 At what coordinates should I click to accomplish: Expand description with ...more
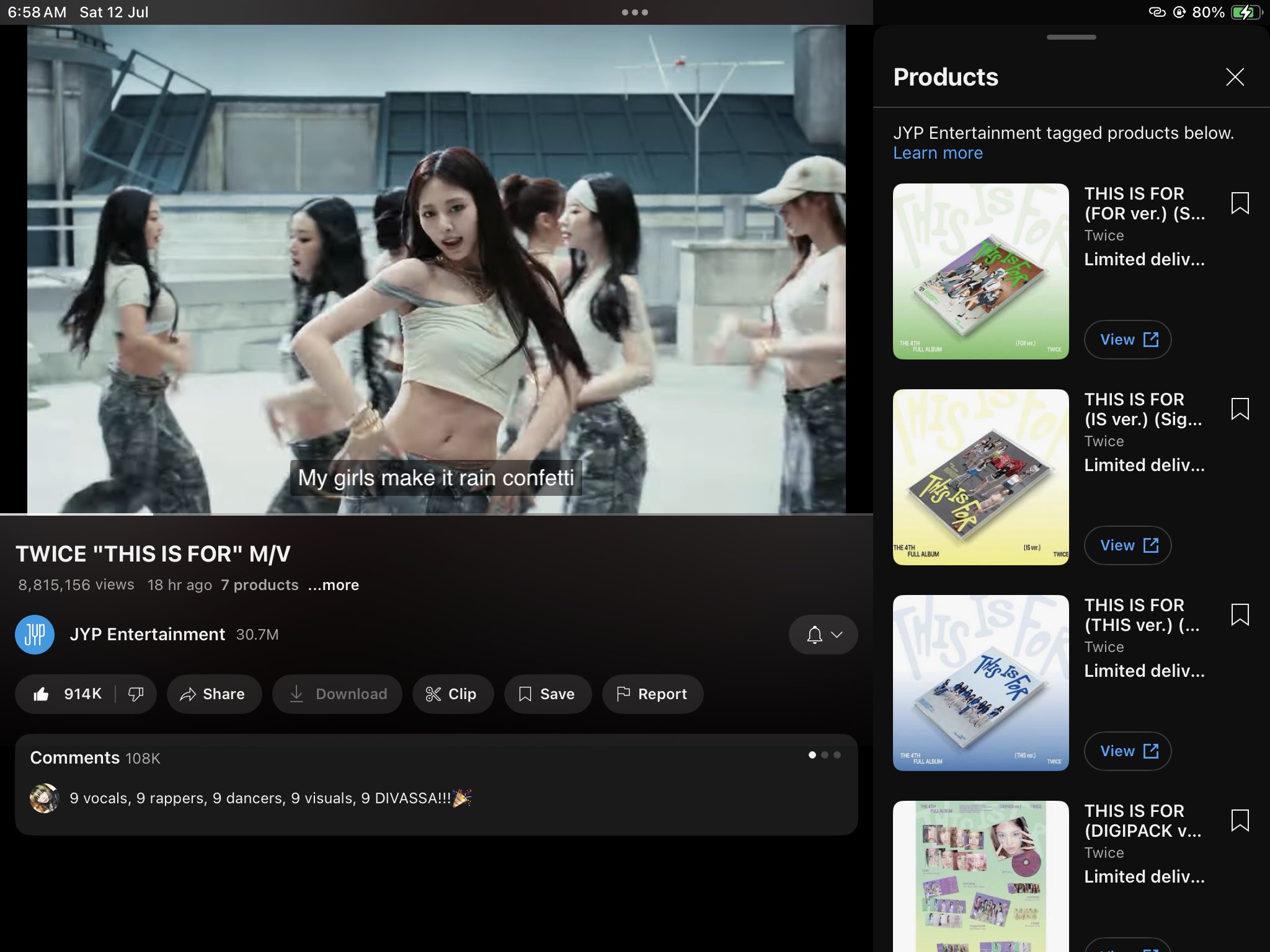point(334,585)
